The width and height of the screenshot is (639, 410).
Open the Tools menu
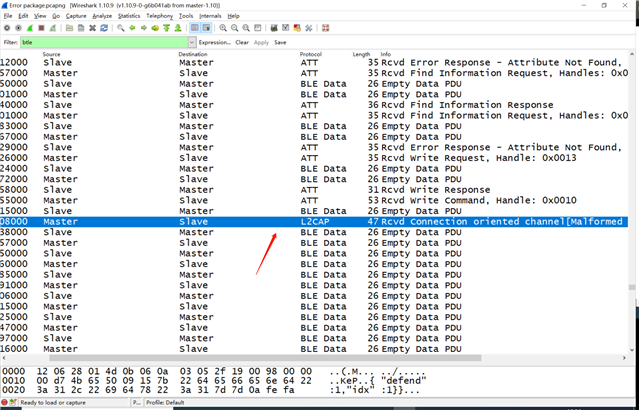coord(186,16)
